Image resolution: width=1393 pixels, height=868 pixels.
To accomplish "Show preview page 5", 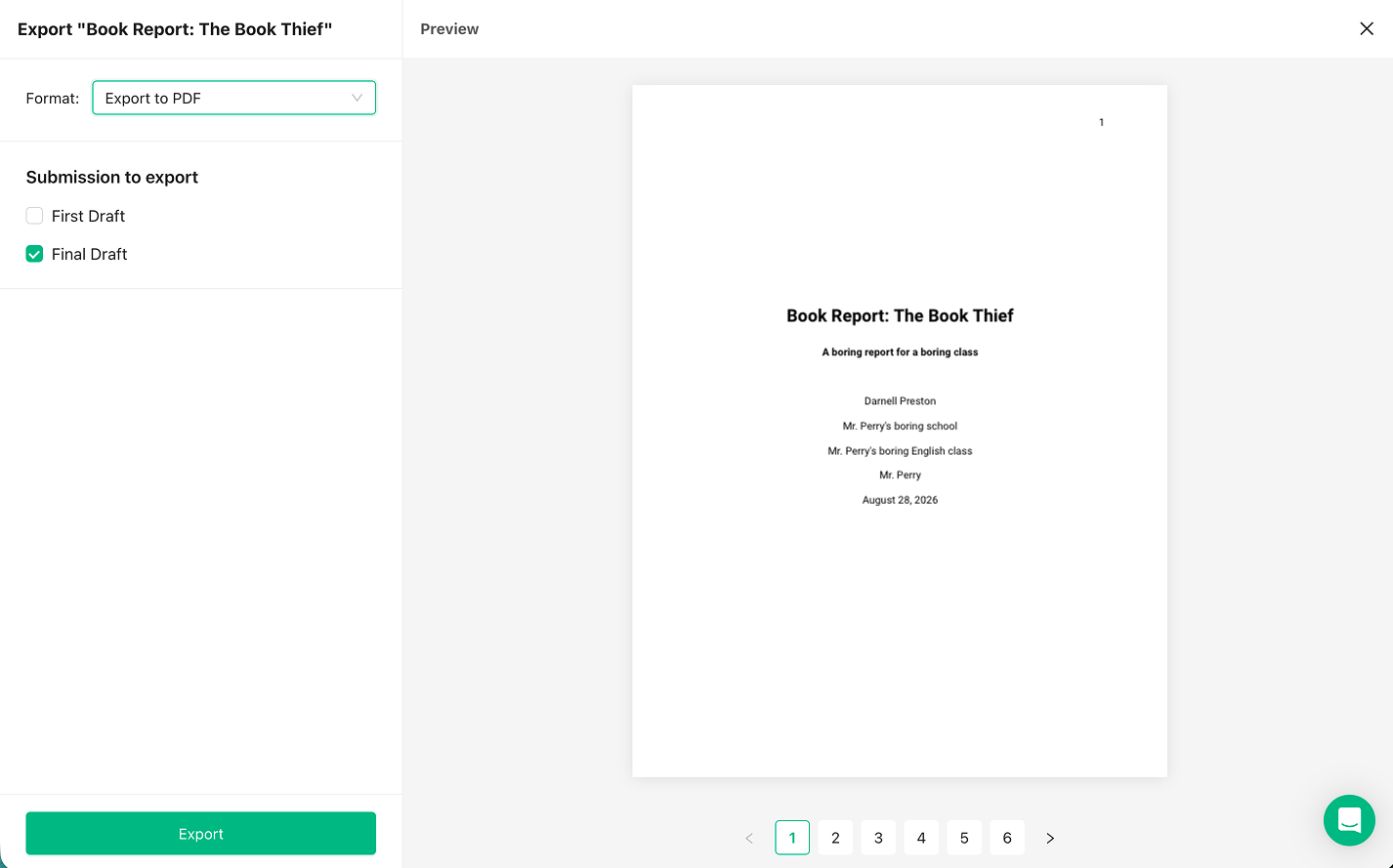I will pos(964,838).
